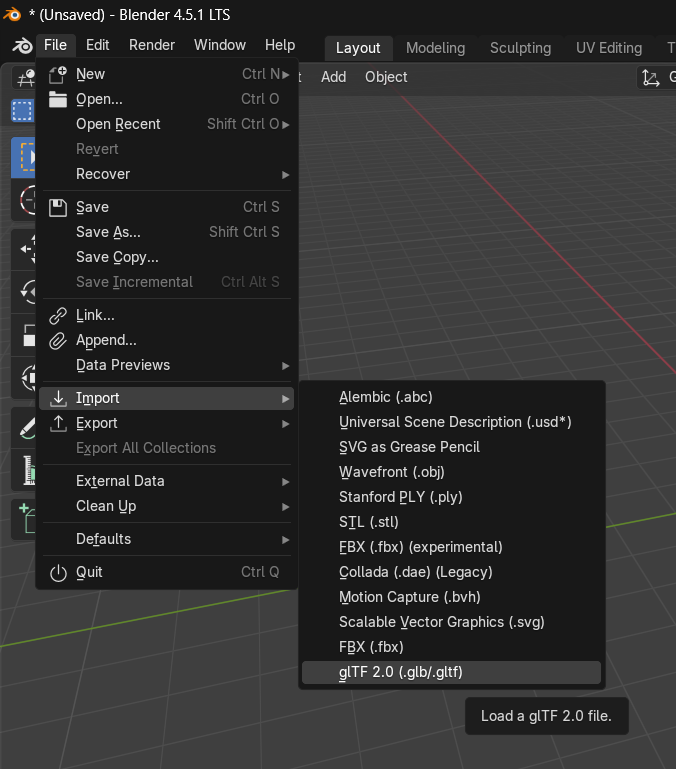676x769 pixels.
Task: Click the Link chain icon
Action: point(58,316)
